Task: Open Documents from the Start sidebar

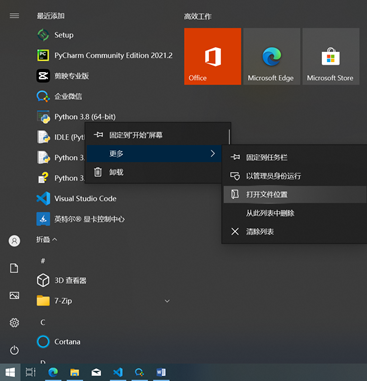Action: coord(14,268)
